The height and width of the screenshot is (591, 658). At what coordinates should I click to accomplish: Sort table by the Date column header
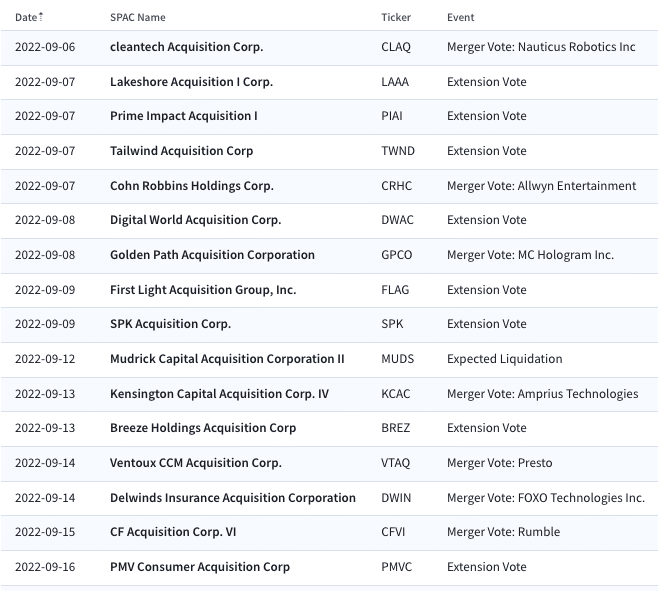(26, 17)
